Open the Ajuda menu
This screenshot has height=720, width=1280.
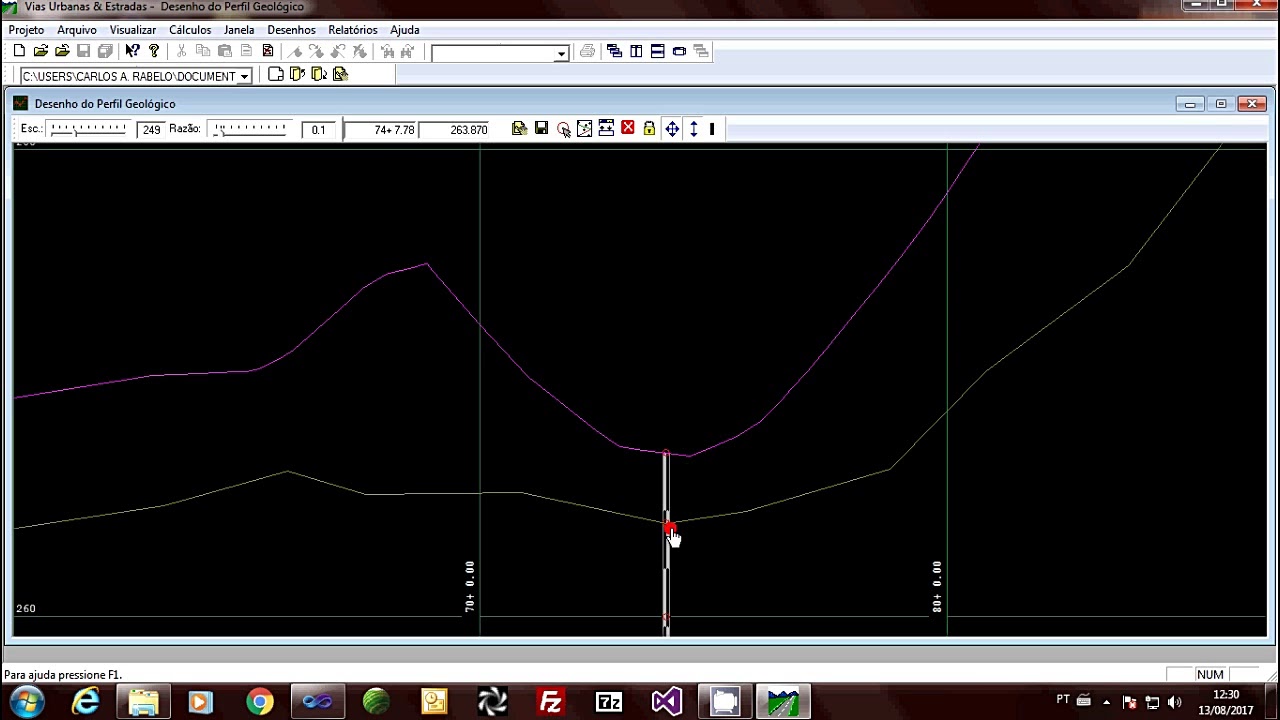405,30
